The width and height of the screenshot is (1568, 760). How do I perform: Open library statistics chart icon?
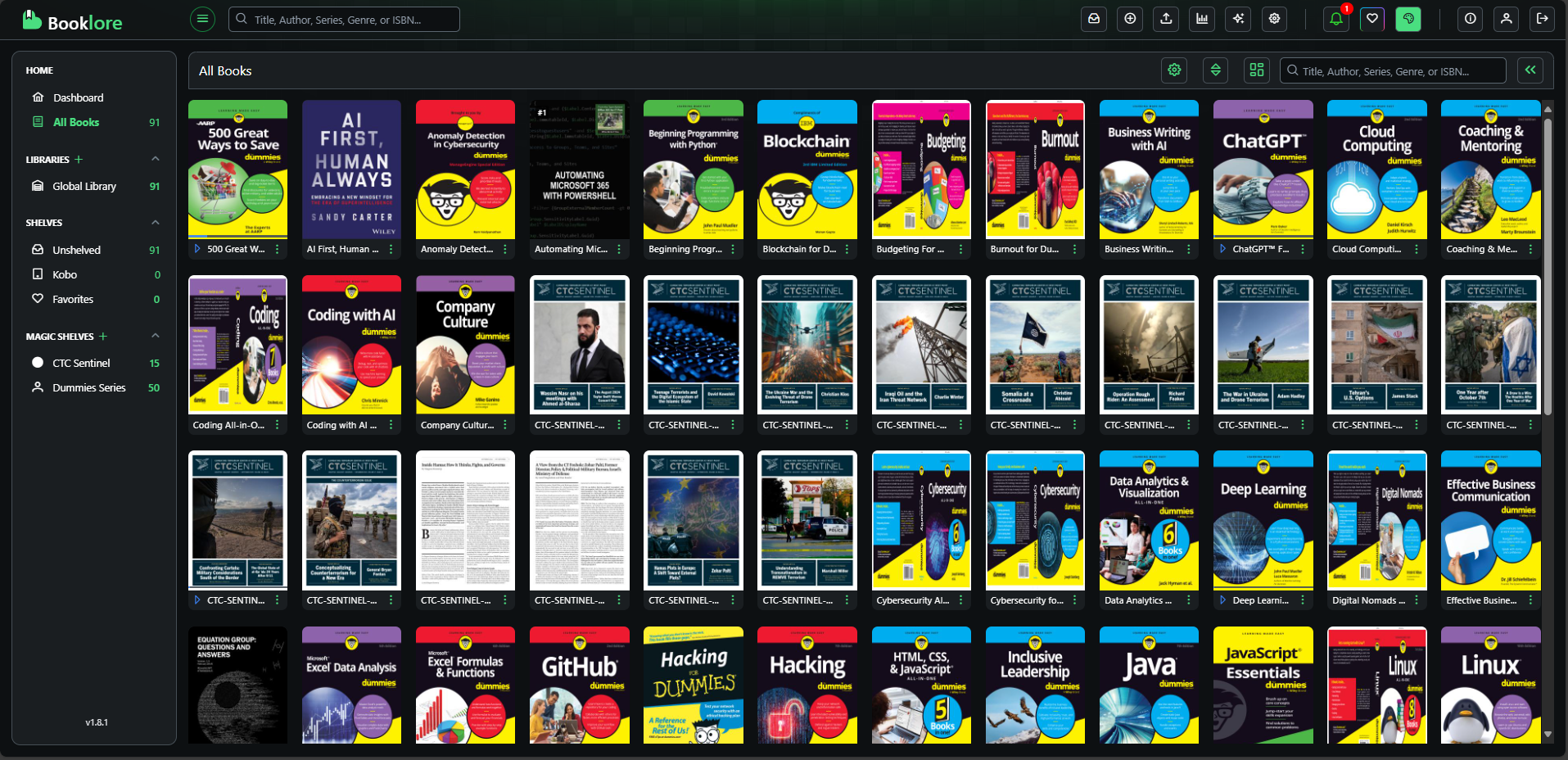click(1202, 19)
